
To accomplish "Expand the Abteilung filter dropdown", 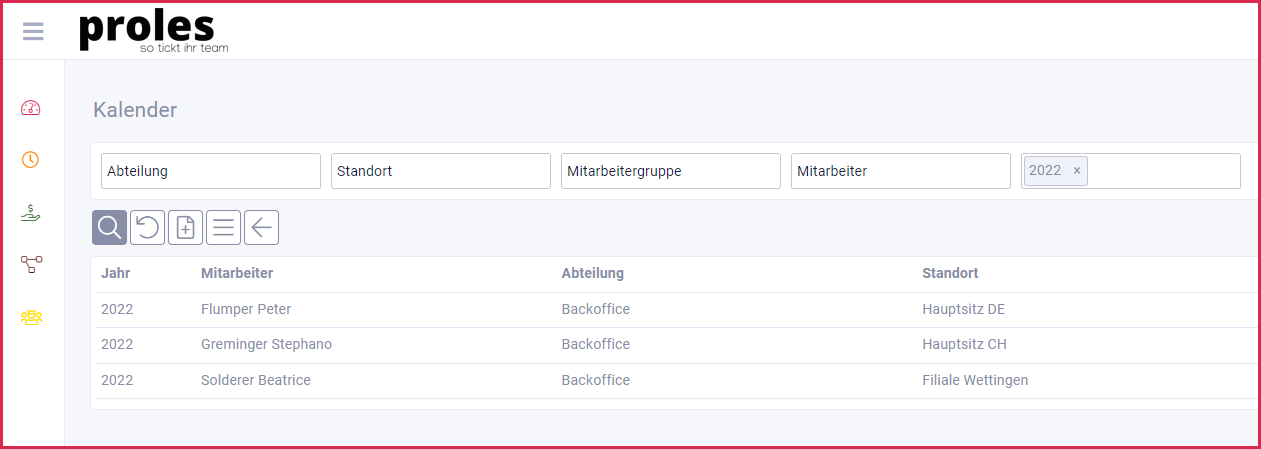I will point(210,171).
